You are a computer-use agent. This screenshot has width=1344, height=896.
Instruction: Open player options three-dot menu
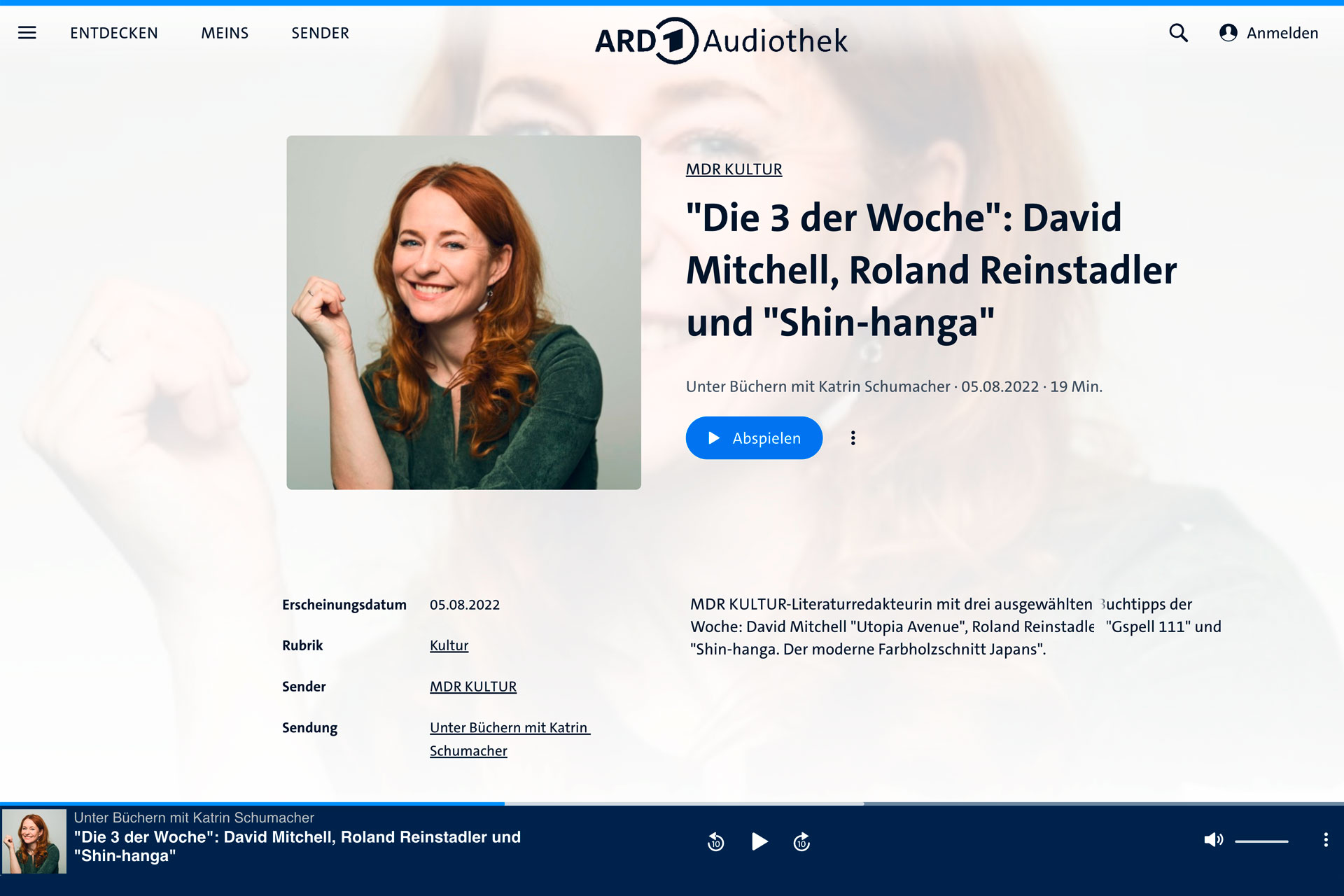pyautogui.click(x=1325, y=840)
